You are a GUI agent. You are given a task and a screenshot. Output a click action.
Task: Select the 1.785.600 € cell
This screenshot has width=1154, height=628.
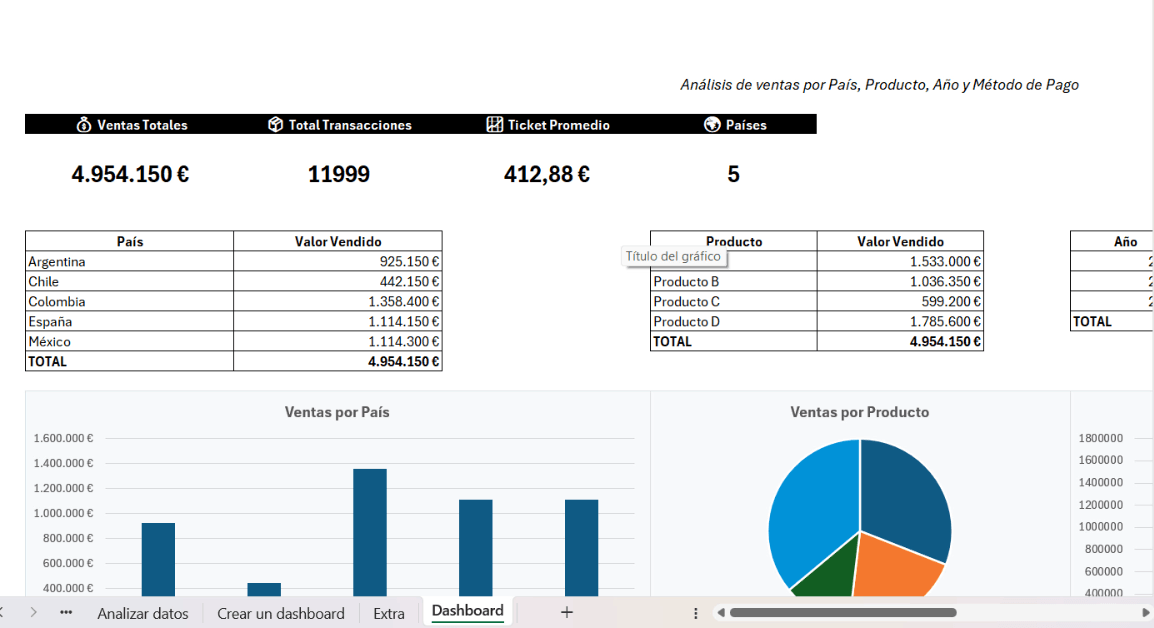pos(900,321)
